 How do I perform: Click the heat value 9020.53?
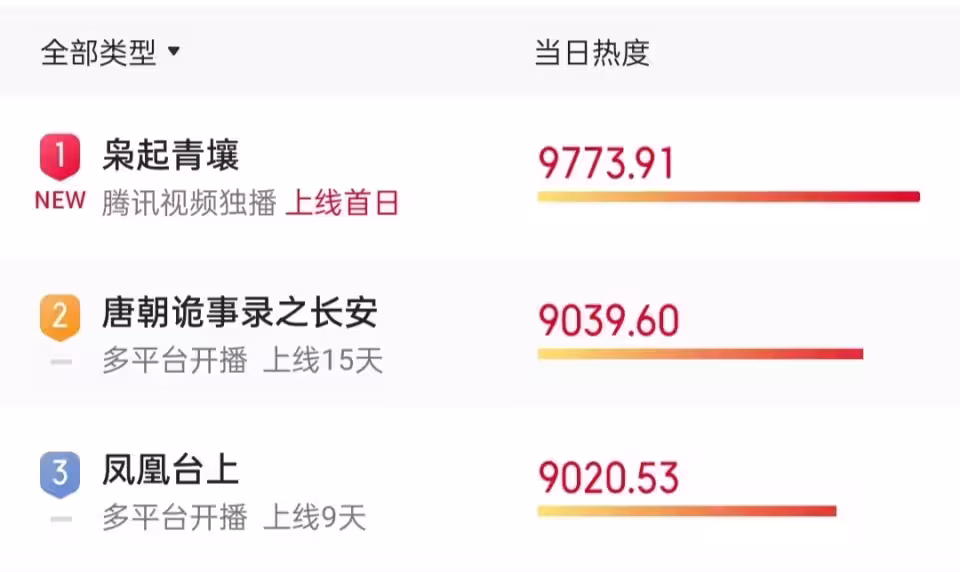[x=608, y=478]
